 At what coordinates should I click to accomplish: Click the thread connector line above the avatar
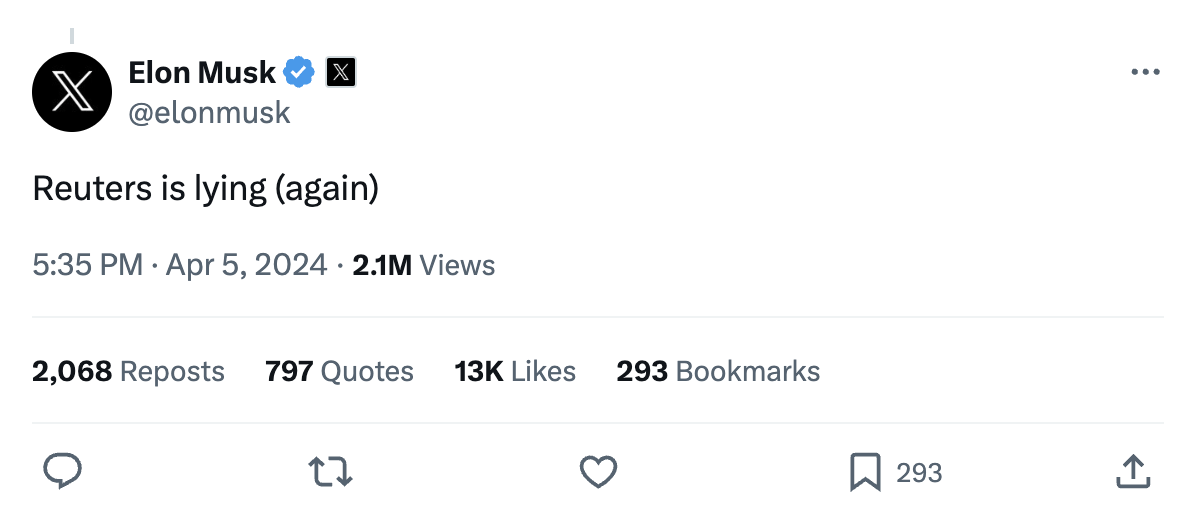pyautogui.click(x=71, y=36)
